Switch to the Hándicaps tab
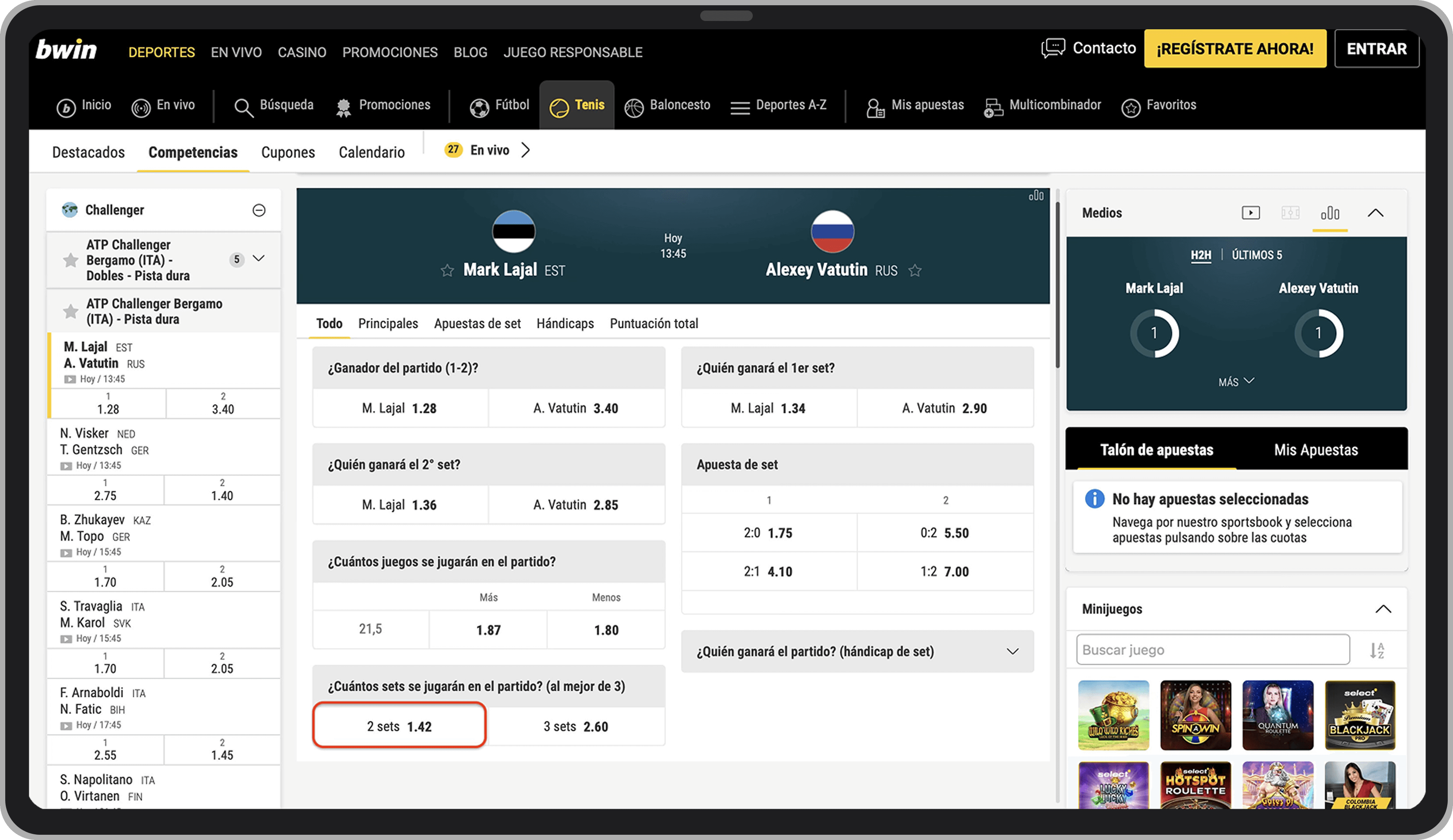 click(565, 323)
